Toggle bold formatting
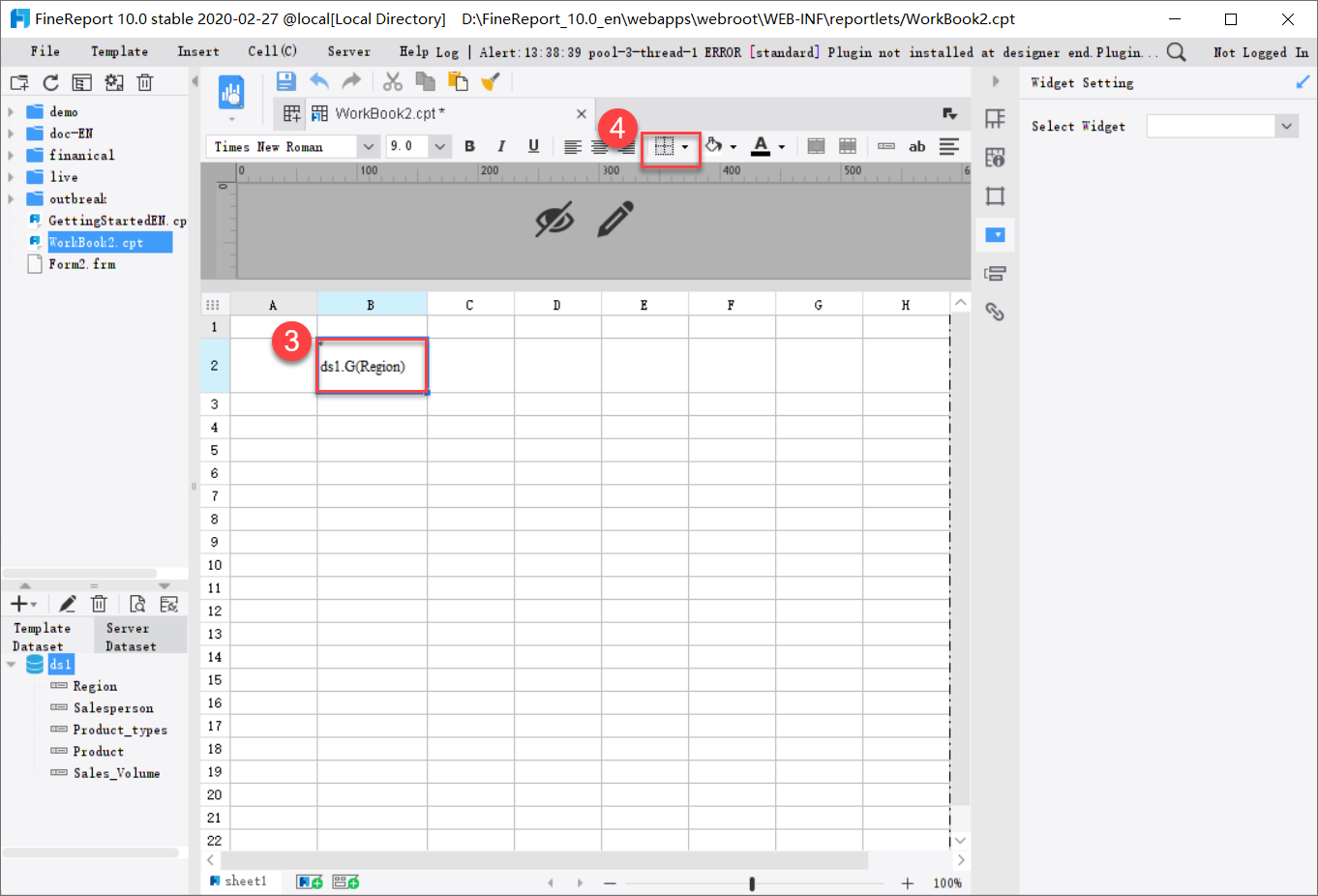 pos(469,145)
